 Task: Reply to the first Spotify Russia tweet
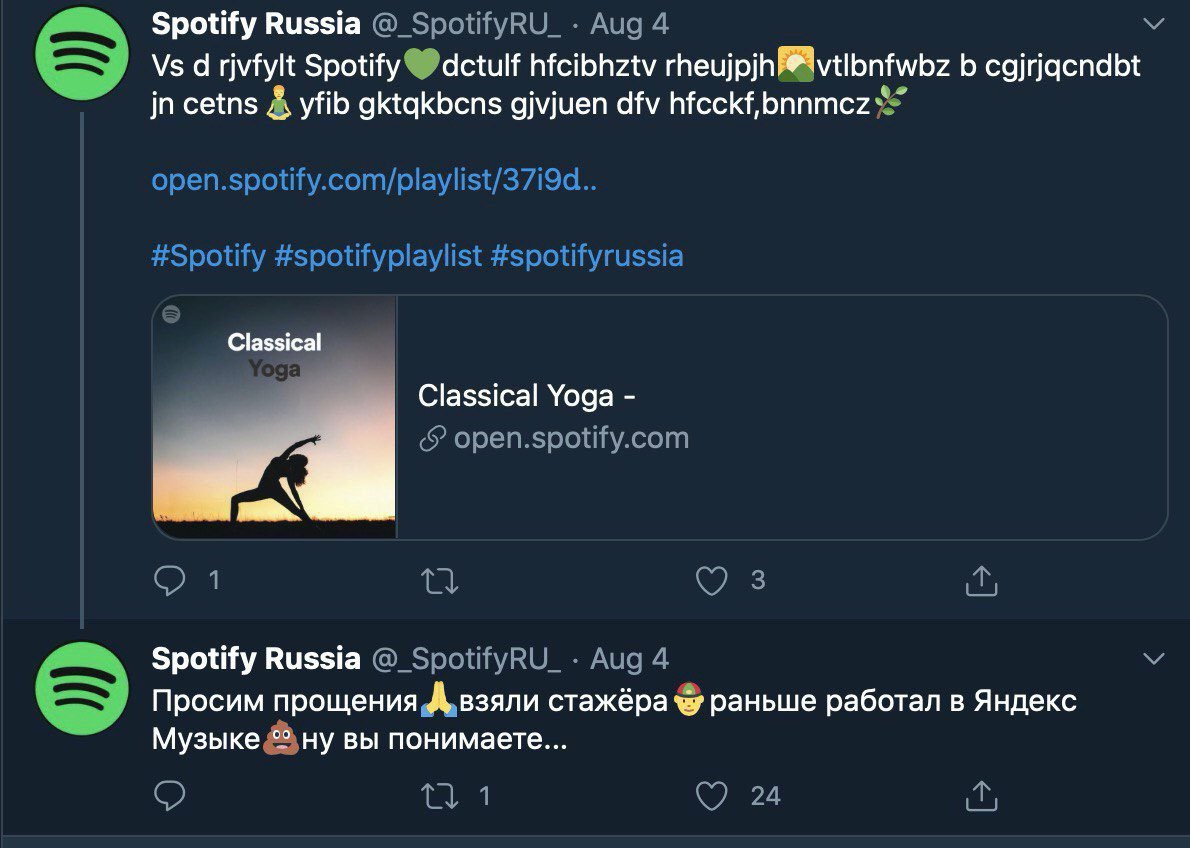point(172,580)
